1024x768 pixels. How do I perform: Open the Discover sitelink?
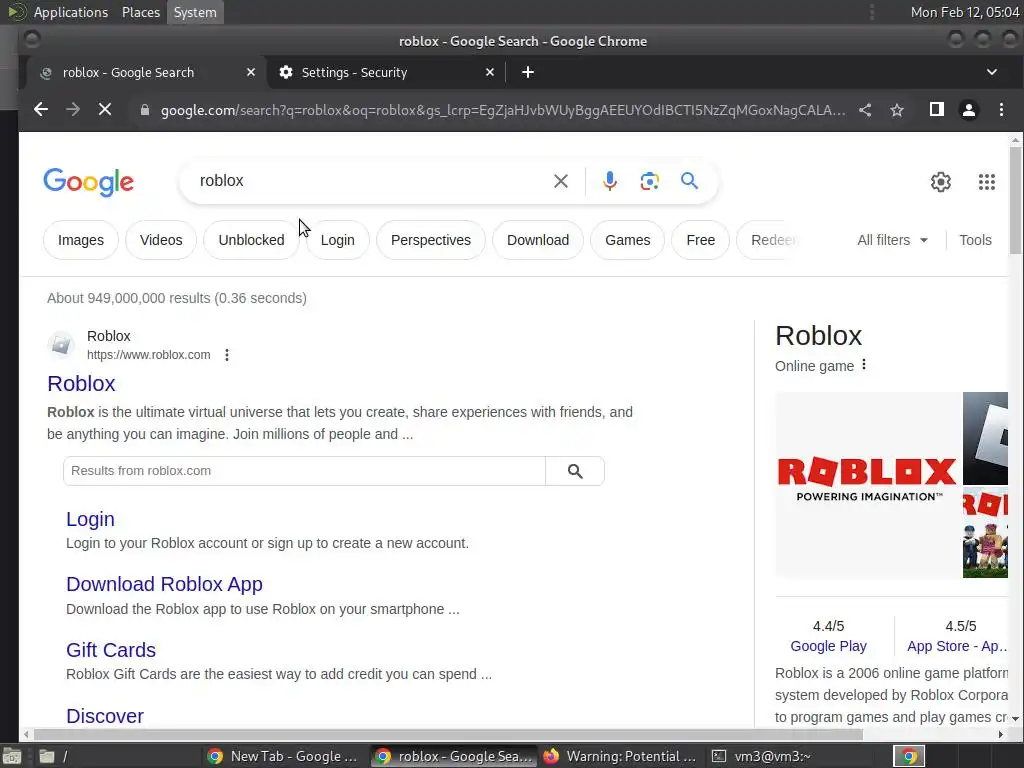pos(104,716)
